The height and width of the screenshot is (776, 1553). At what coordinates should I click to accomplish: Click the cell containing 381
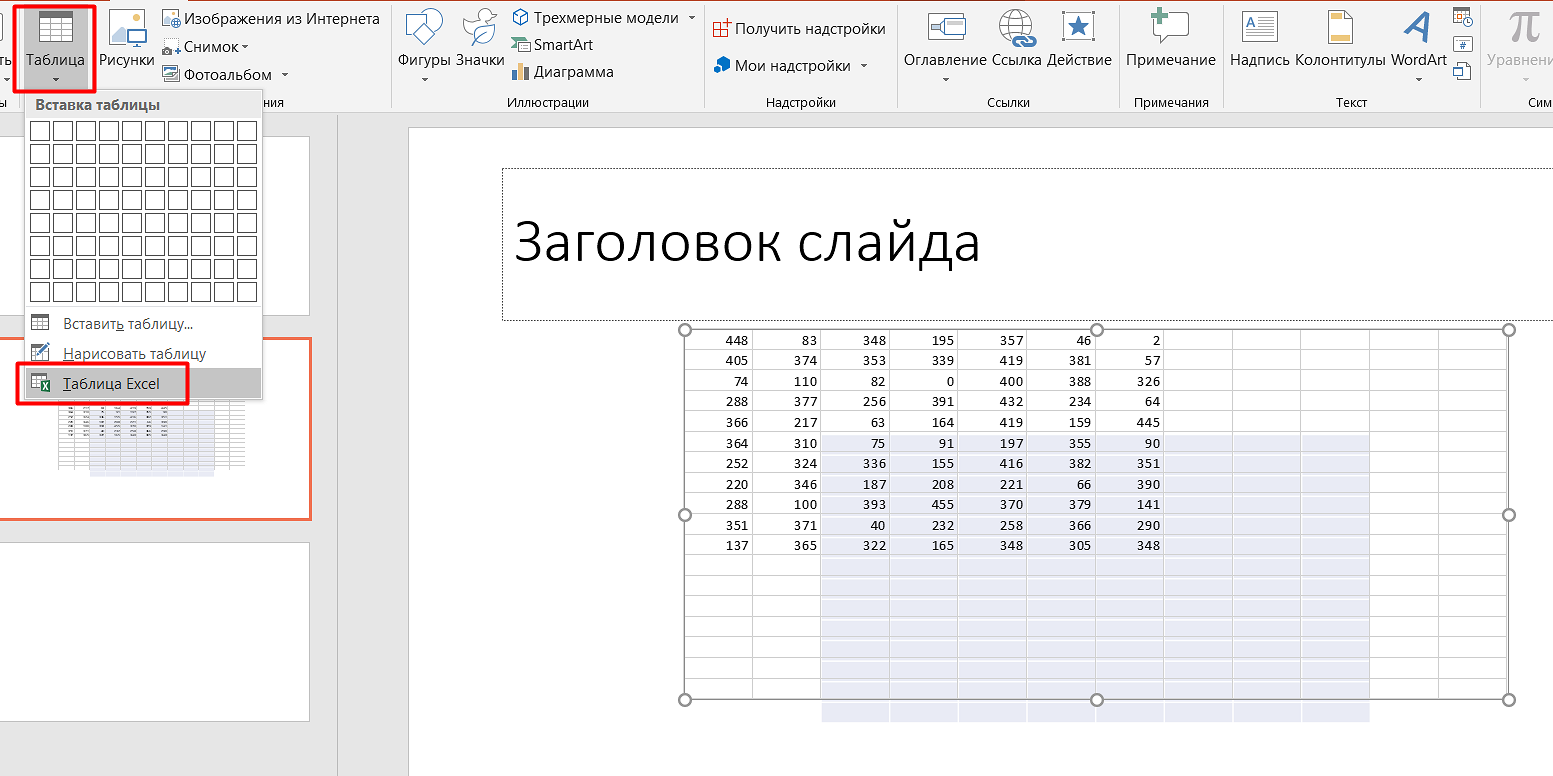(x=1061, y=361)
